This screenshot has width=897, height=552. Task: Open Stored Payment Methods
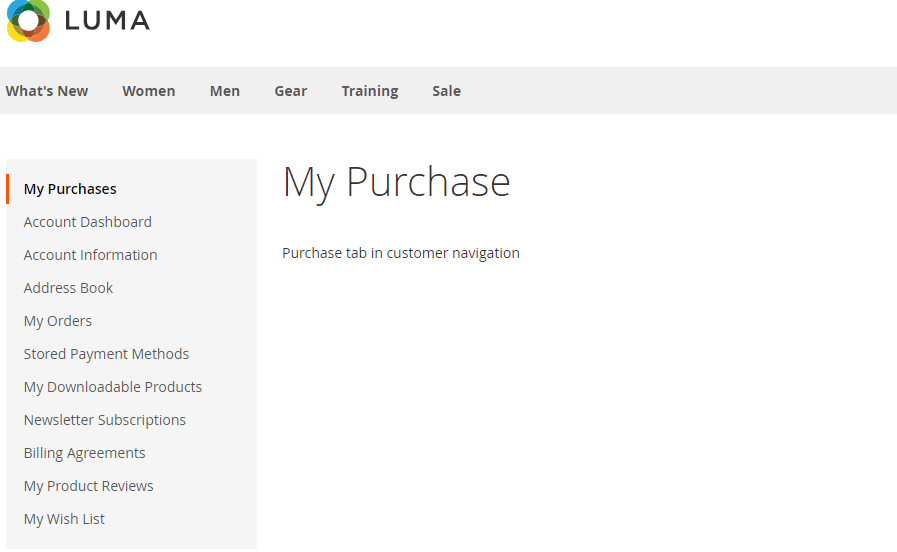click(106, 354)
